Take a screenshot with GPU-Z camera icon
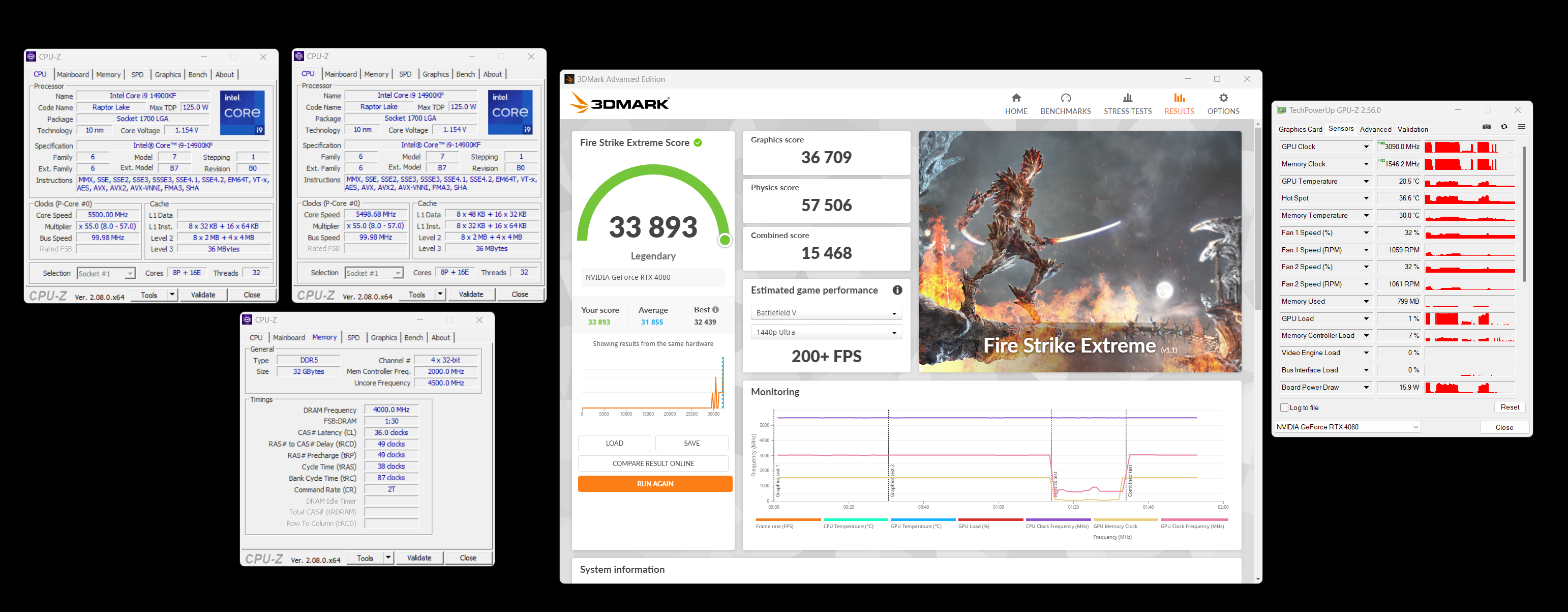Viewport: 1568px width, 612px height. (x=1487, y=127)
